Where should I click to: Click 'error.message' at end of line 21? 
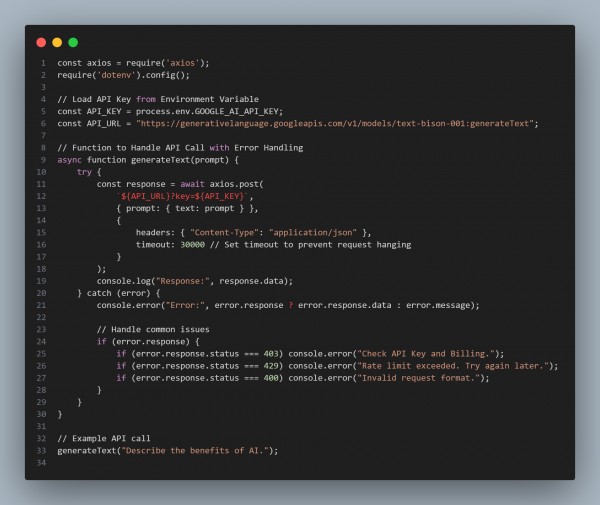438,305
